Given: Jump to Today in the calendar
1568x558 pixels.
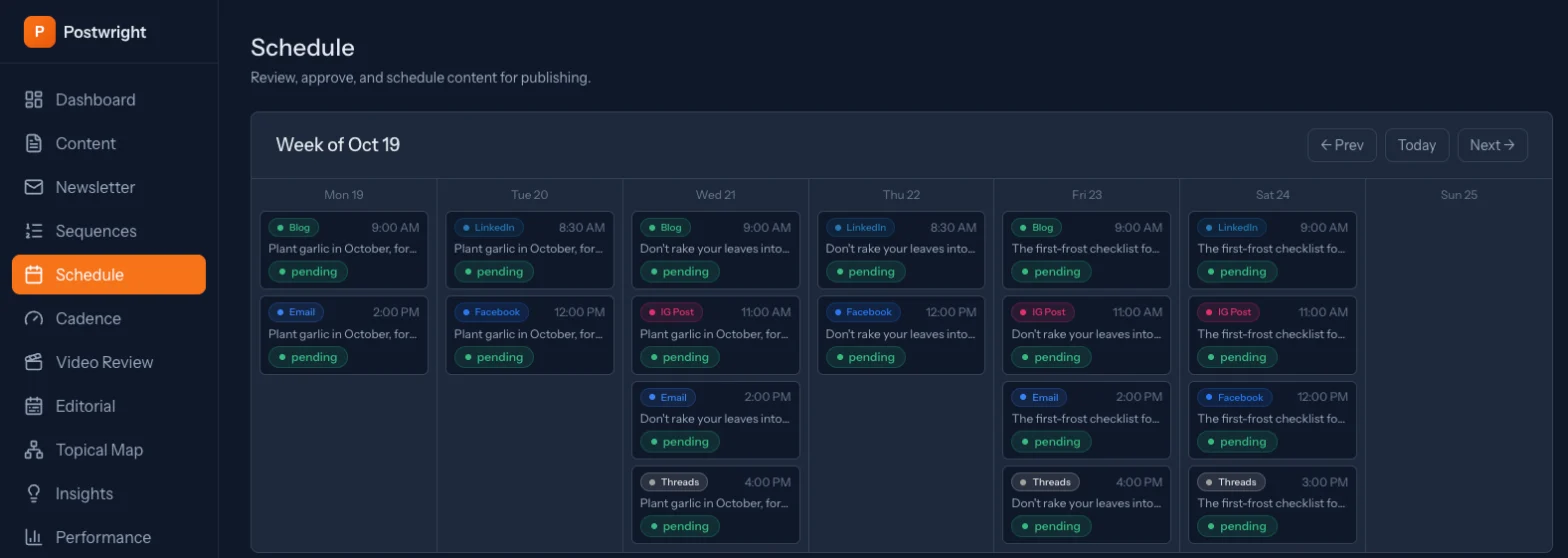Looking at the screenshot, I should (1417, 145).
